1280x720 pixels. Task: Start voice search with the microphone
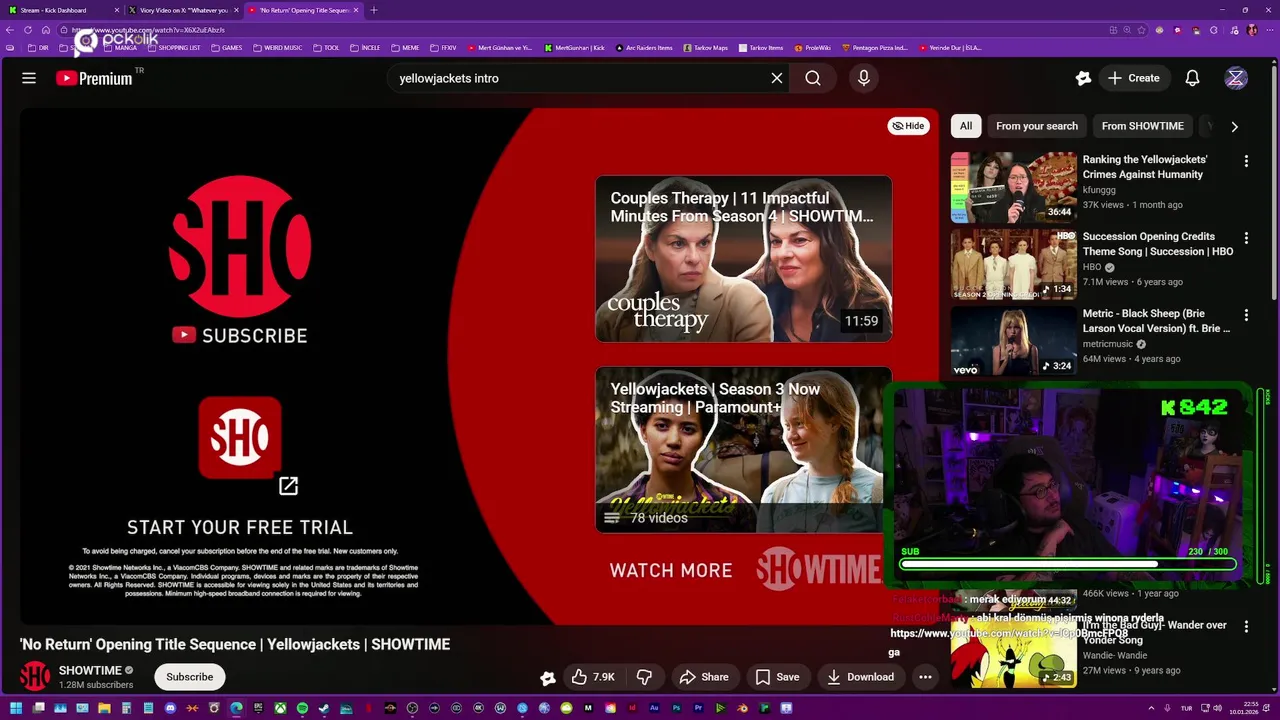click(864, 78)
